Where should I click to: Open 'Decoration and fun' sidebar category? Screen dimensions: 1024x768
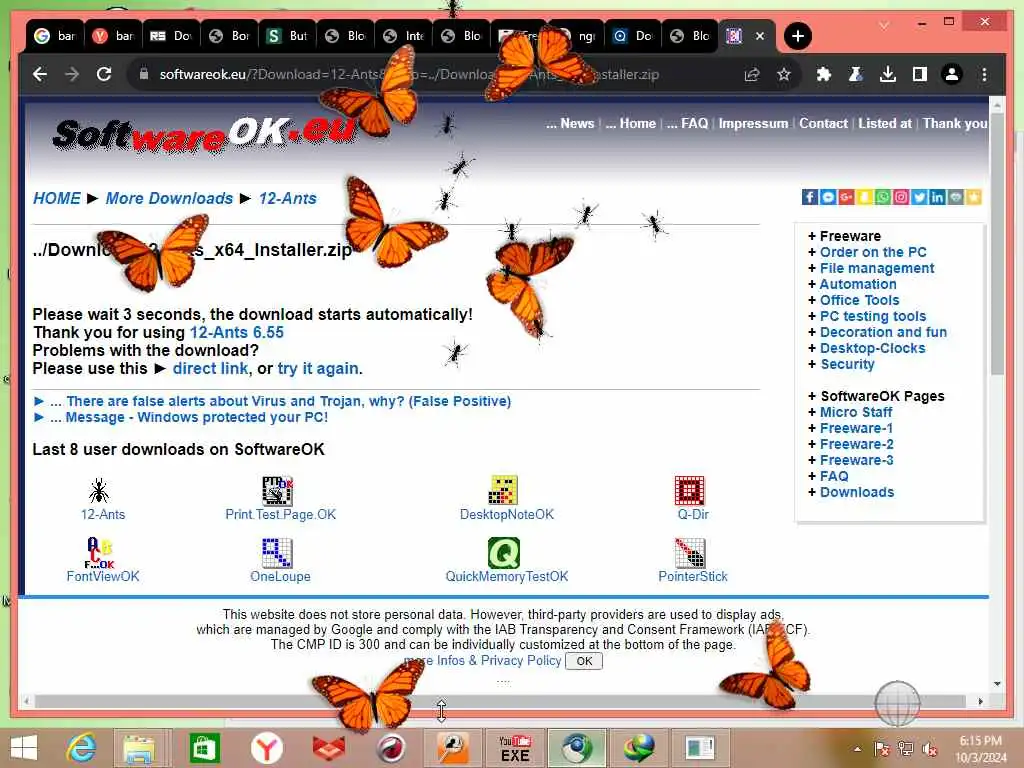coord(883,332)
